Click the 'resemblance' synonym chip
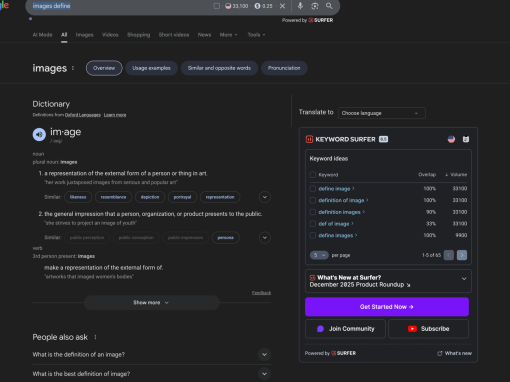The image size is (510, 382). [113, 197]
